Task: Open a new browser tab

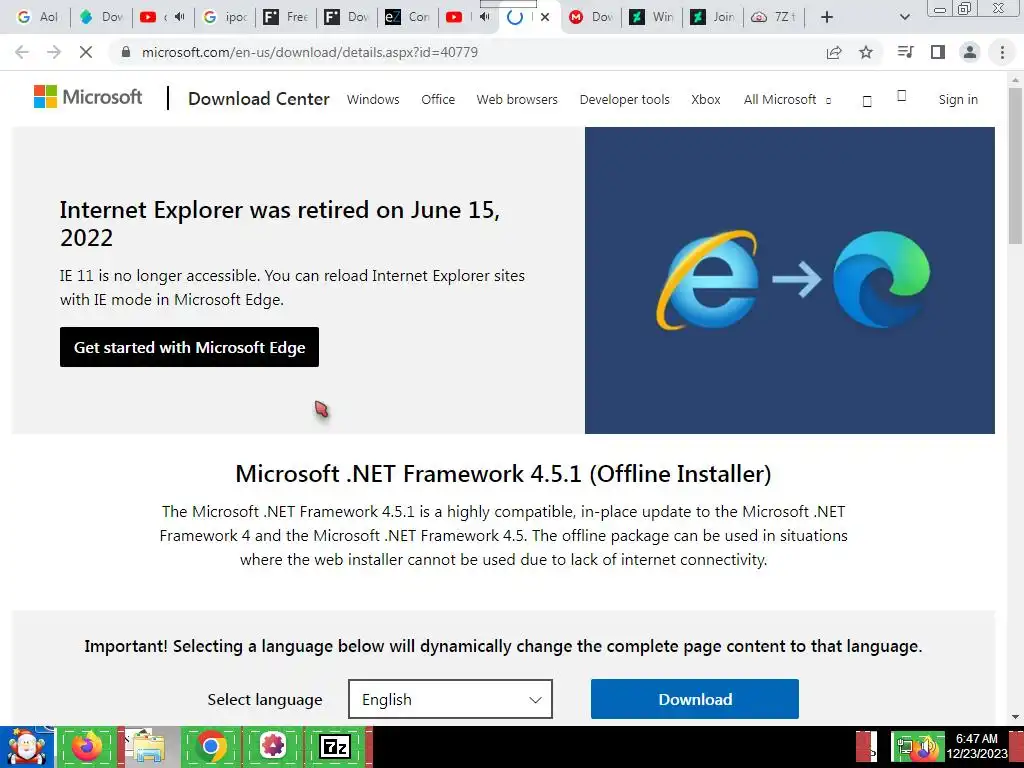Action: point(827,17)
